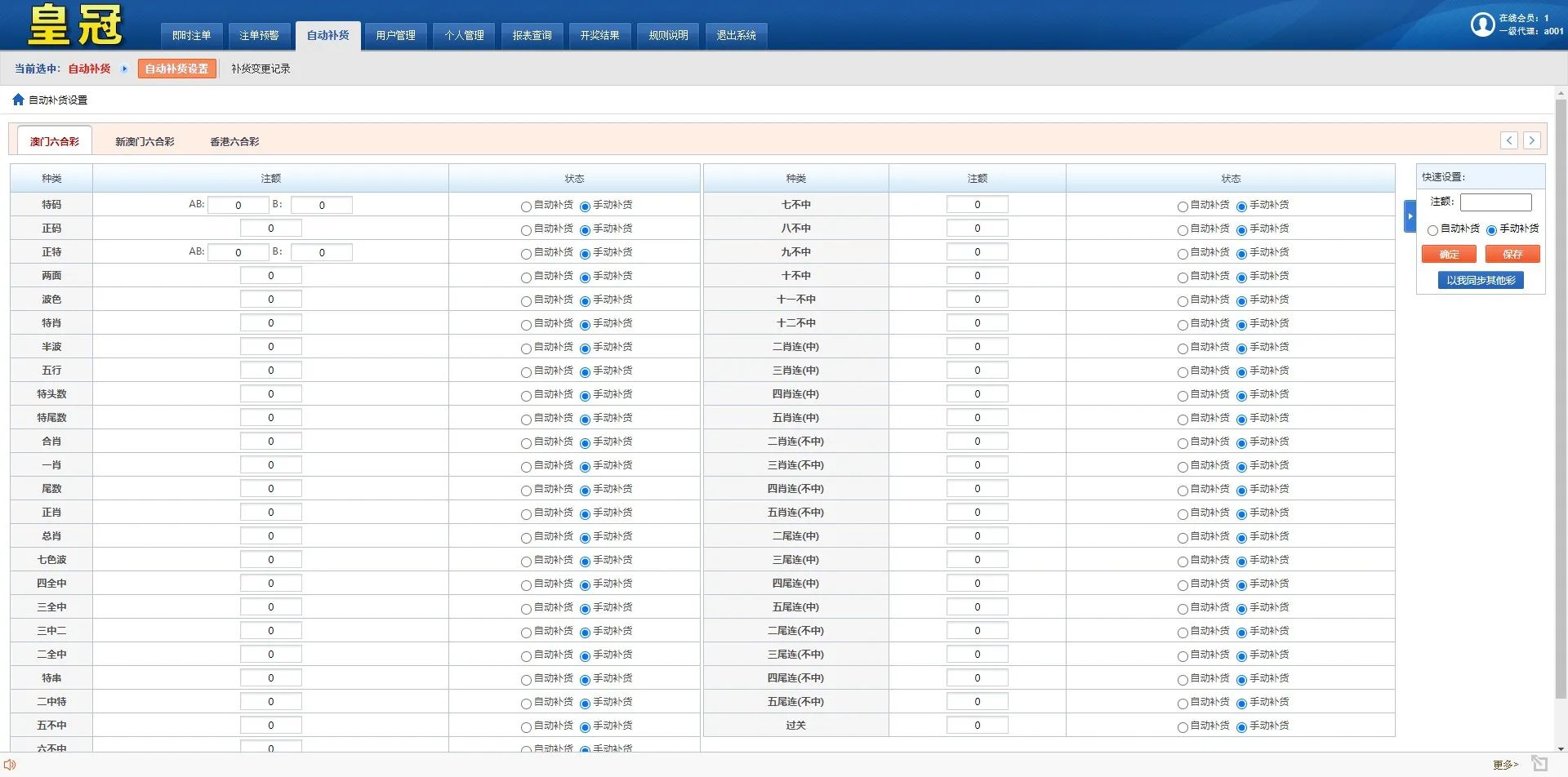The width and height of the screenshot is (1568, 777).
Task: Select 自动补货 radio for 七不中 row
Action: (x=1183, y=206)
